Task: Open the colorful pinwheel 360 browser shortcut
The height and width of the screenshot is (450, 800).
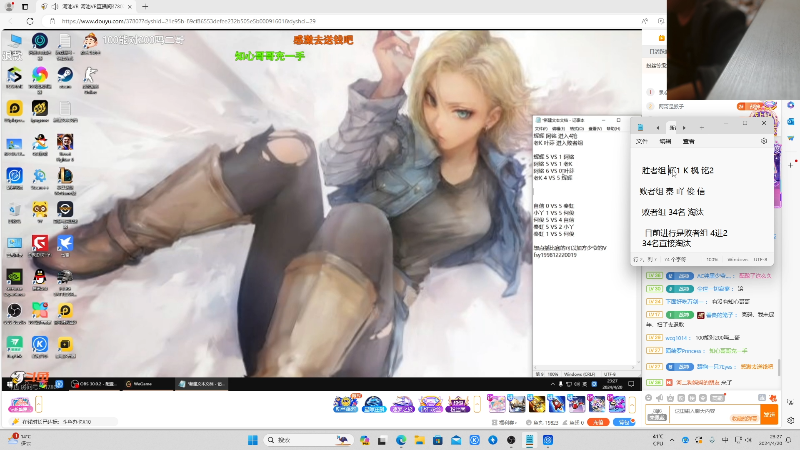Action: point(40,76)
